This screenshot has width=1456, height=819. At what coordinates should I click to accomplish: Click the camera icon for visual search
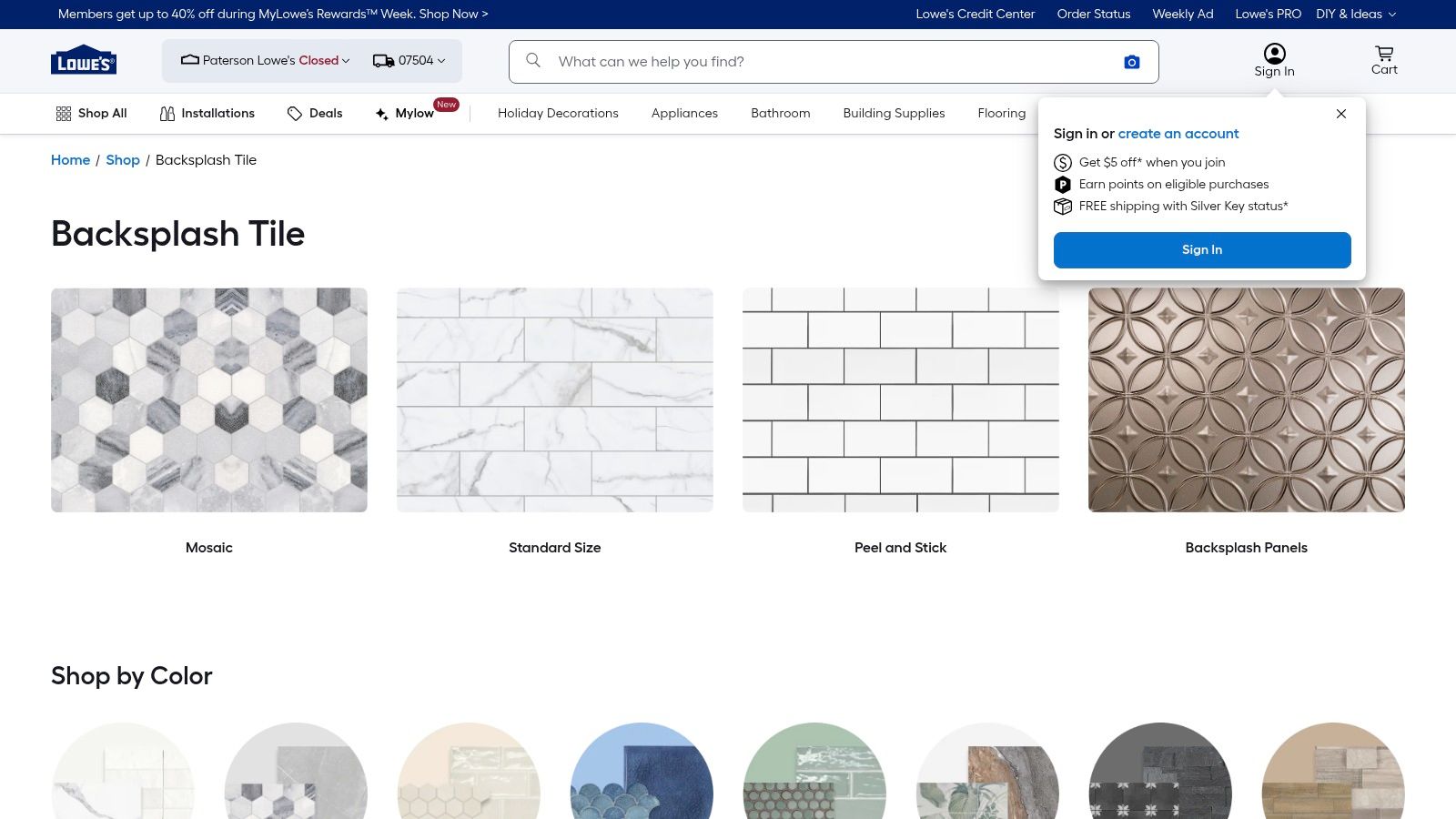tap(1131, 61)
